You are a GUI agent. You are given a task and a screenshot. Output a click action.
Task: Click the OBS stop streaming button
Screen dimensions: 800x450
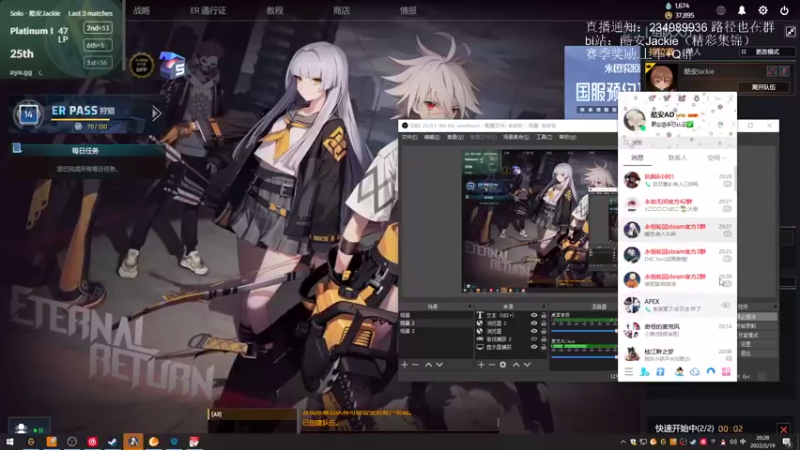click(757, 317)
